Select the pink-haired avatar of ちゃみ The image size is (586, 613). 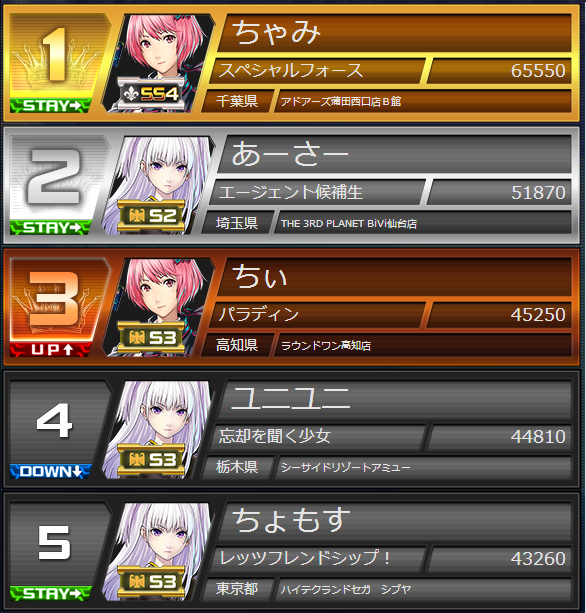[x=158, y=64]
